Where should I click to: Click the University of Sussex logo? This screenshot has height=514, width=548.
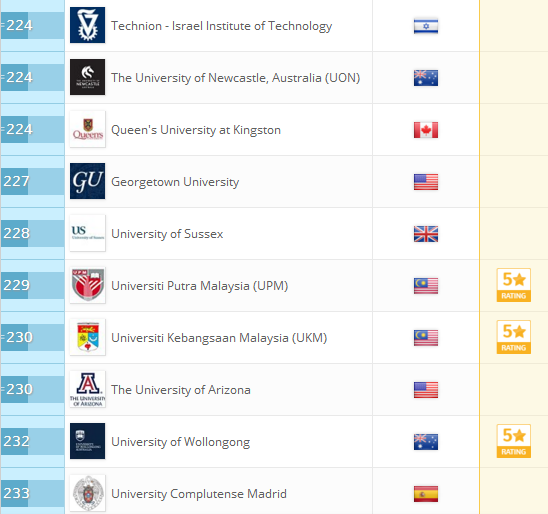click(87, 233)
